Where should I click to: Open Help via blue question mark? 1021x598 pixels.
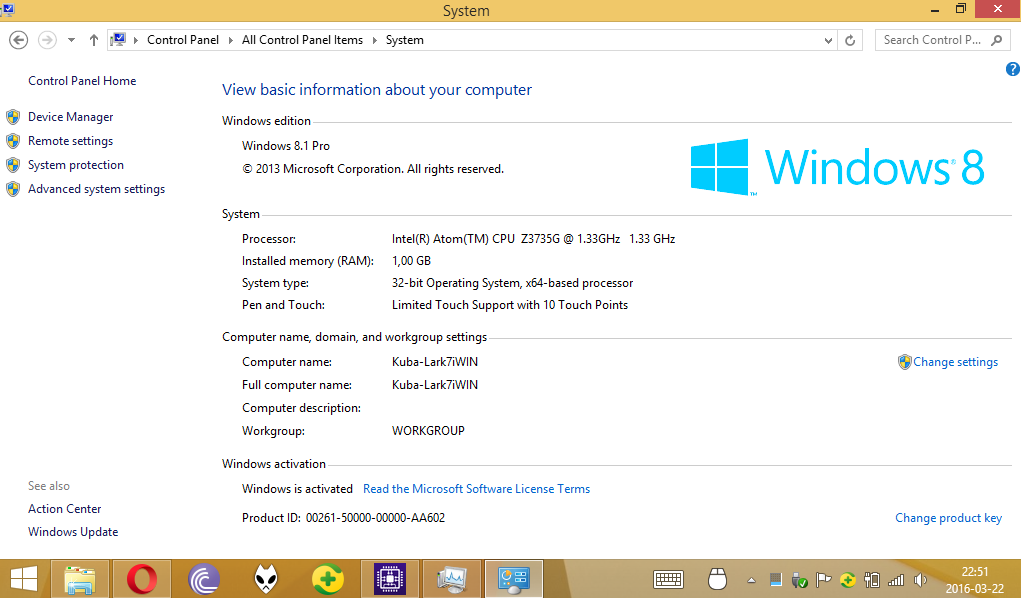point(1013,69)
